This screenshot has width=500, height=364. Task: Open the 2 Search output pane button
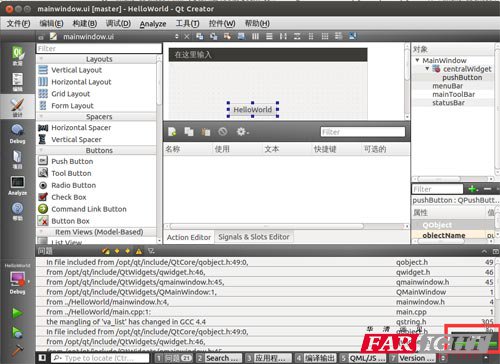[x=219, y=358]
